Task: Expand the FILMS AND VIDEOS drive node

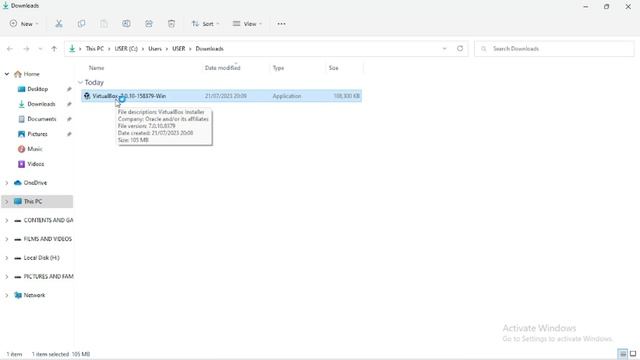Action: tap(7, 239)
